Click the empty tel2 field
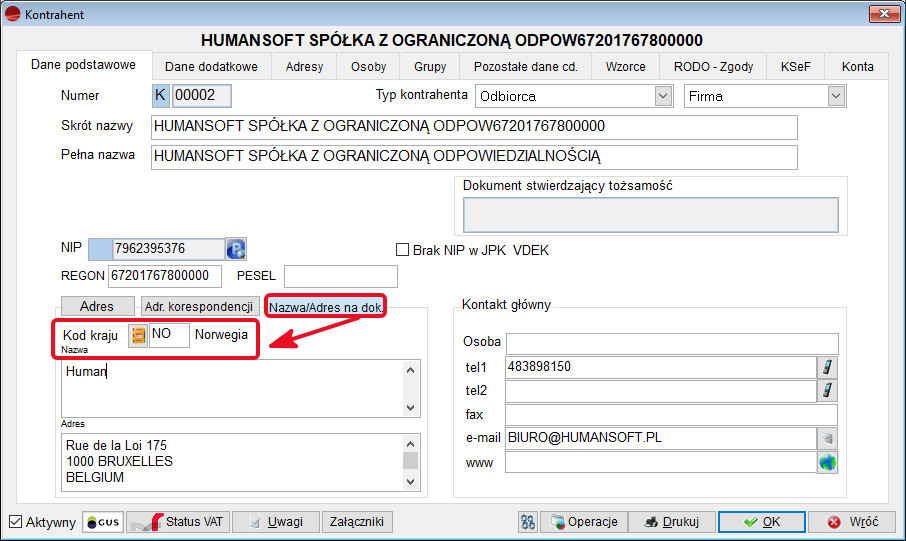Screen dimensions: 906x541 coord(660,391)
